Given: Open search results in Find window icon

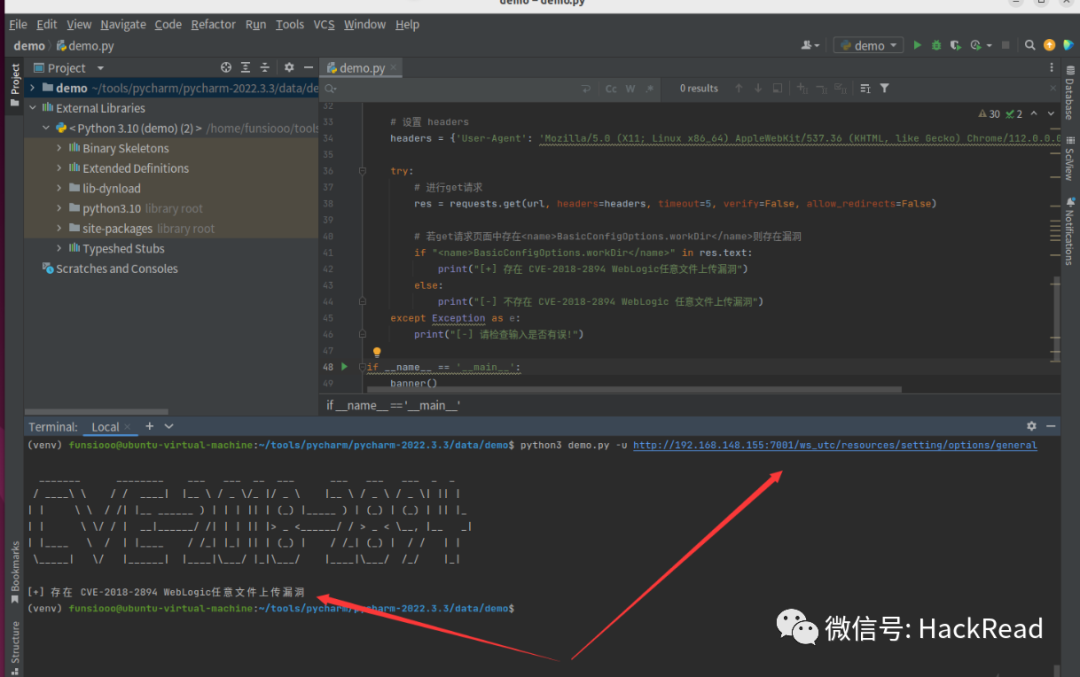Looking at the screenshot, I should [x=777, y=88].
